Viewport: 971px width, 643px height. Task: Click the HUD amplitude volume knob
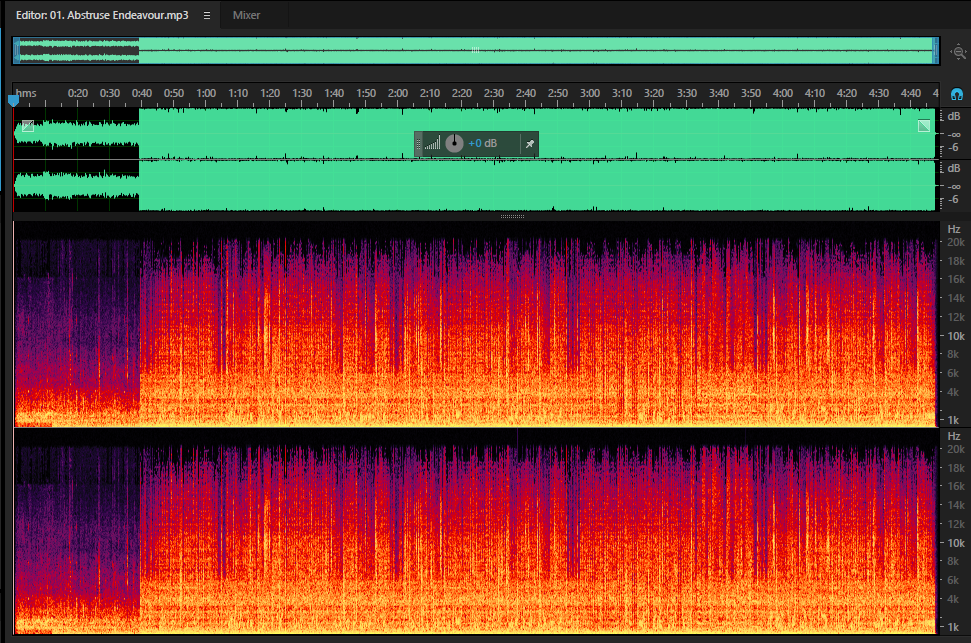(x=455, y=143)
